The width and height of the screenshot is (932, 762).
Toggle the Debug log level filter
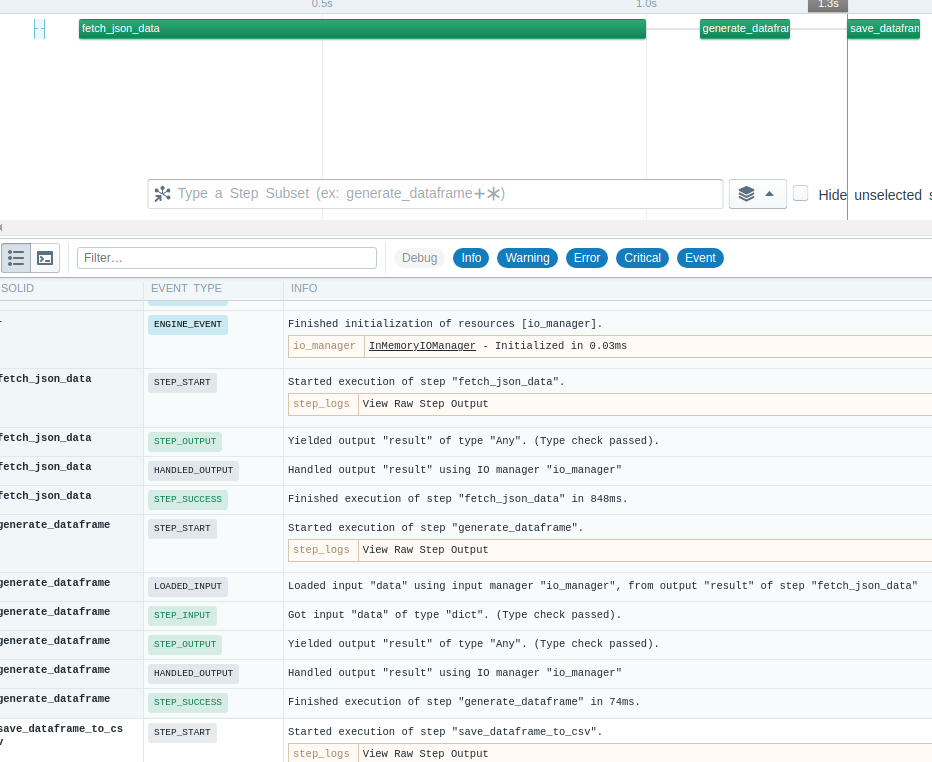419,258
